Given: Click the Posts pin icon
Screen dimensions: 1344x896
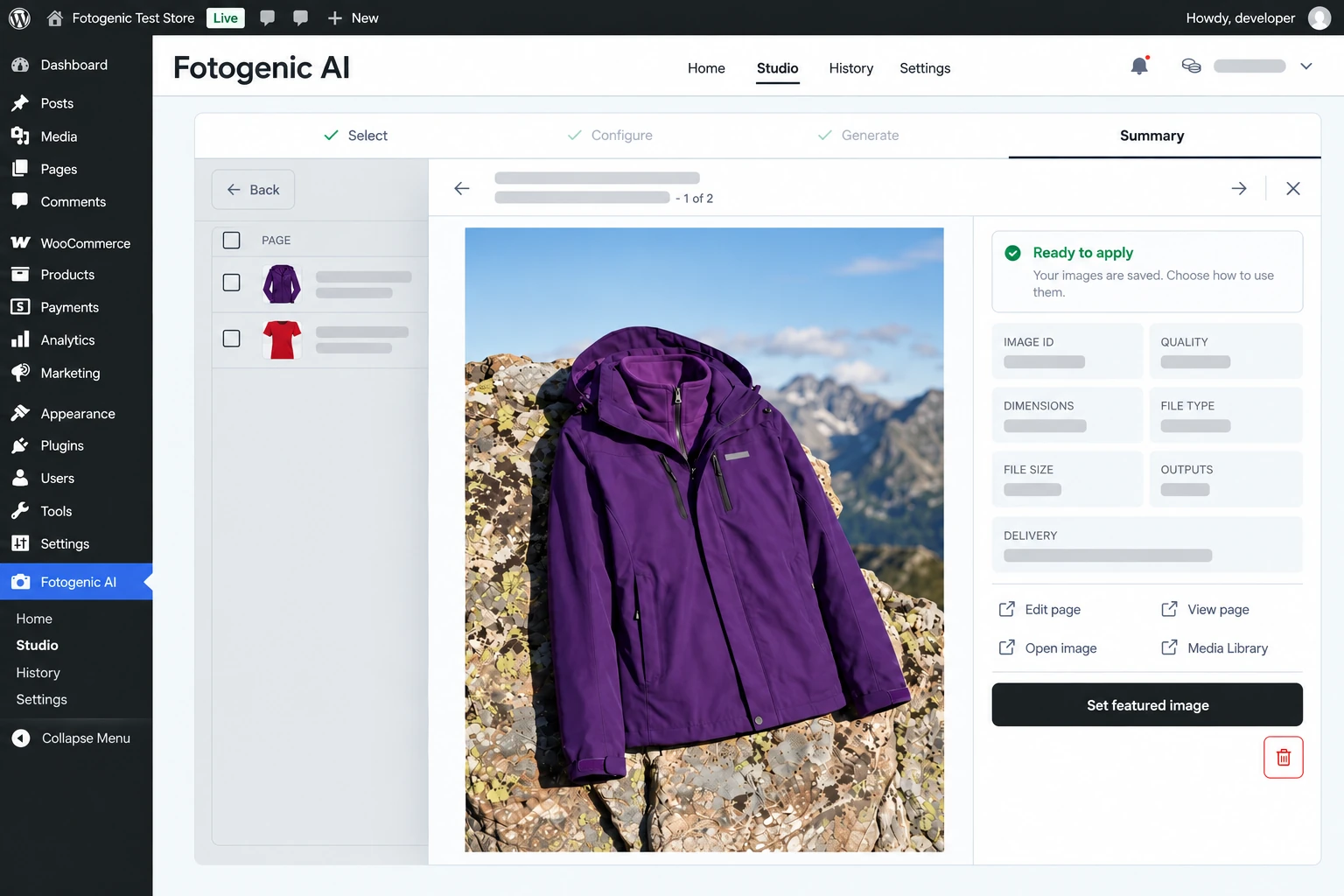Looking at the screenshot, I should tap(20, 103).
